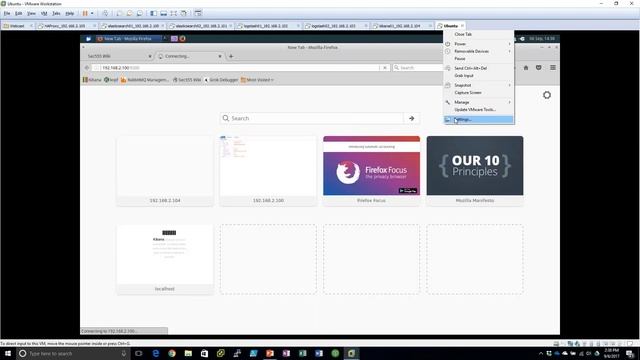Open the VMware Help menu
Viewport: 640px width, 360px height.
[x=69, y=13]
